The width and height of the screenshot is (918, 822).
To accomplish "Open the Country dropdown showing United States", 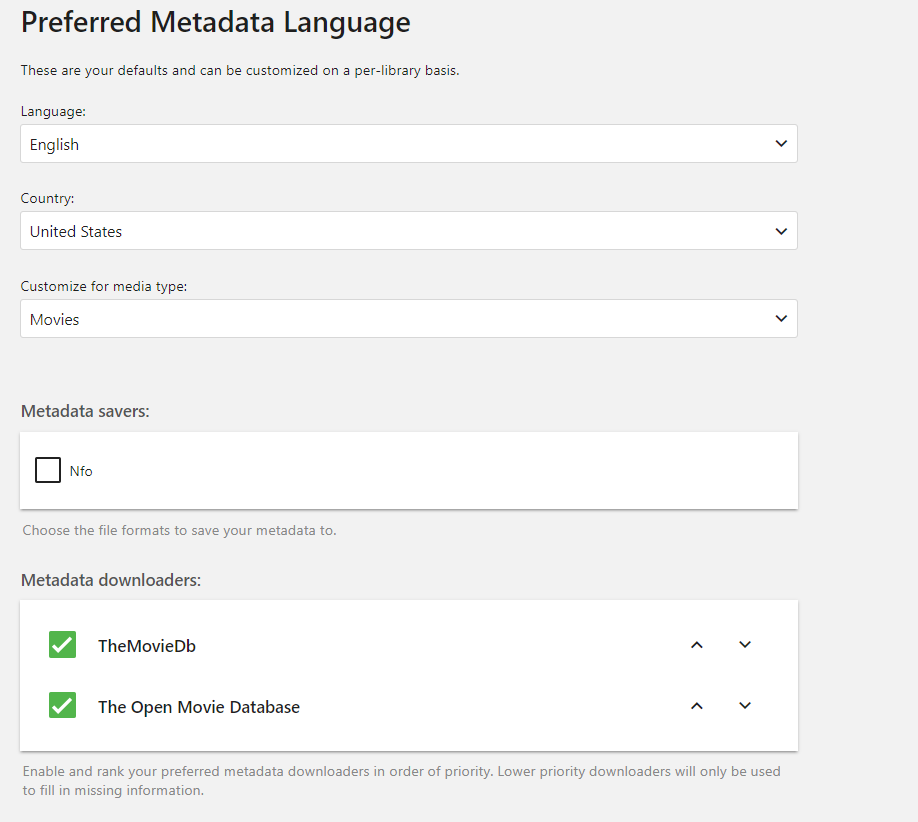I will pyautogui.click(x=400, y=231).
